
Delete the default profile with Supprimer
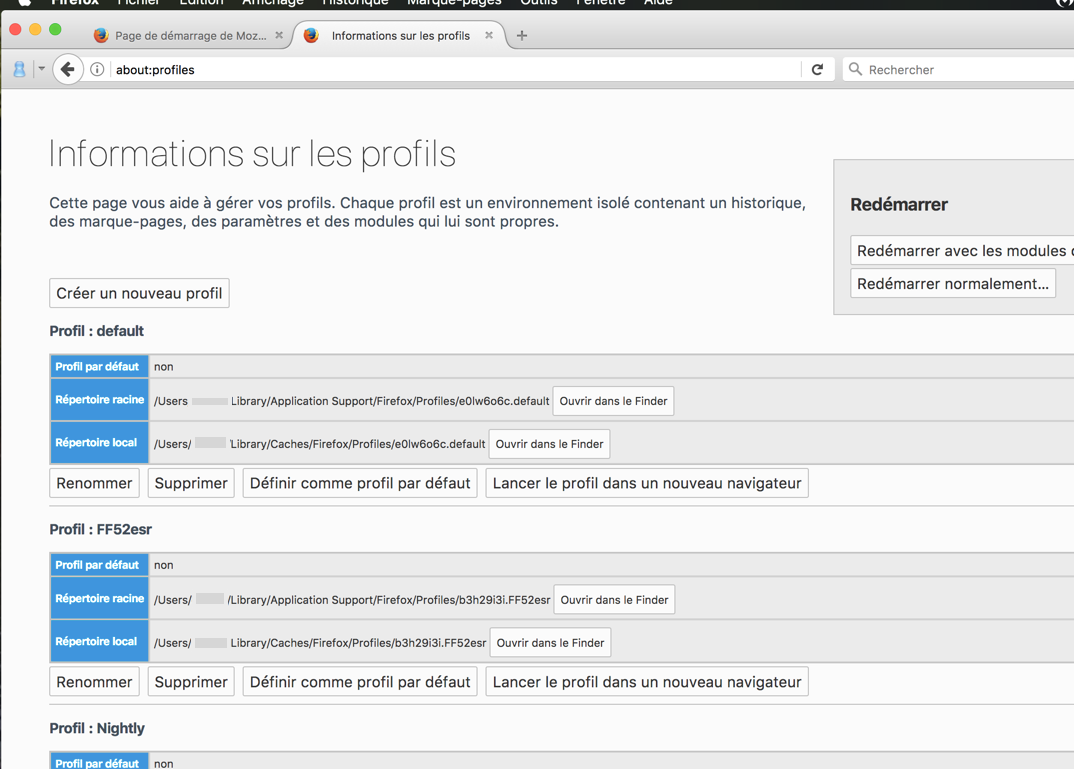[191, 483]
